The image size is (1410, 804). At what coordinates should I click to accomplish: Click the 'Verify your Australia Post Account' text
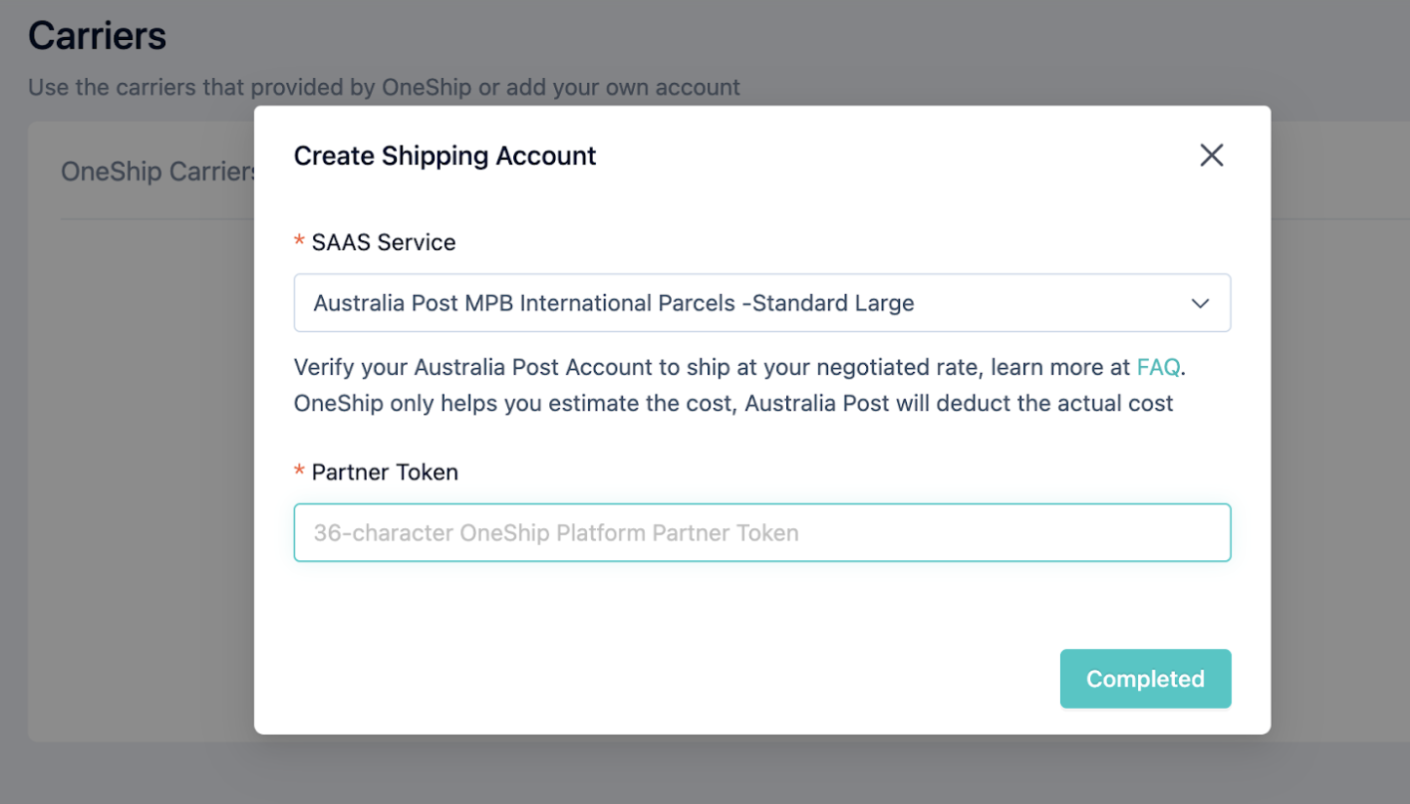[473, 367]
